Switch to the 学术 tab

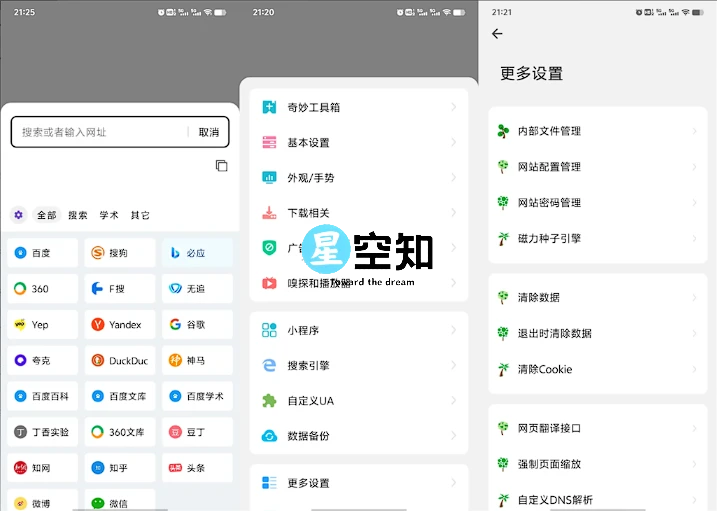(x=109, y=215)
